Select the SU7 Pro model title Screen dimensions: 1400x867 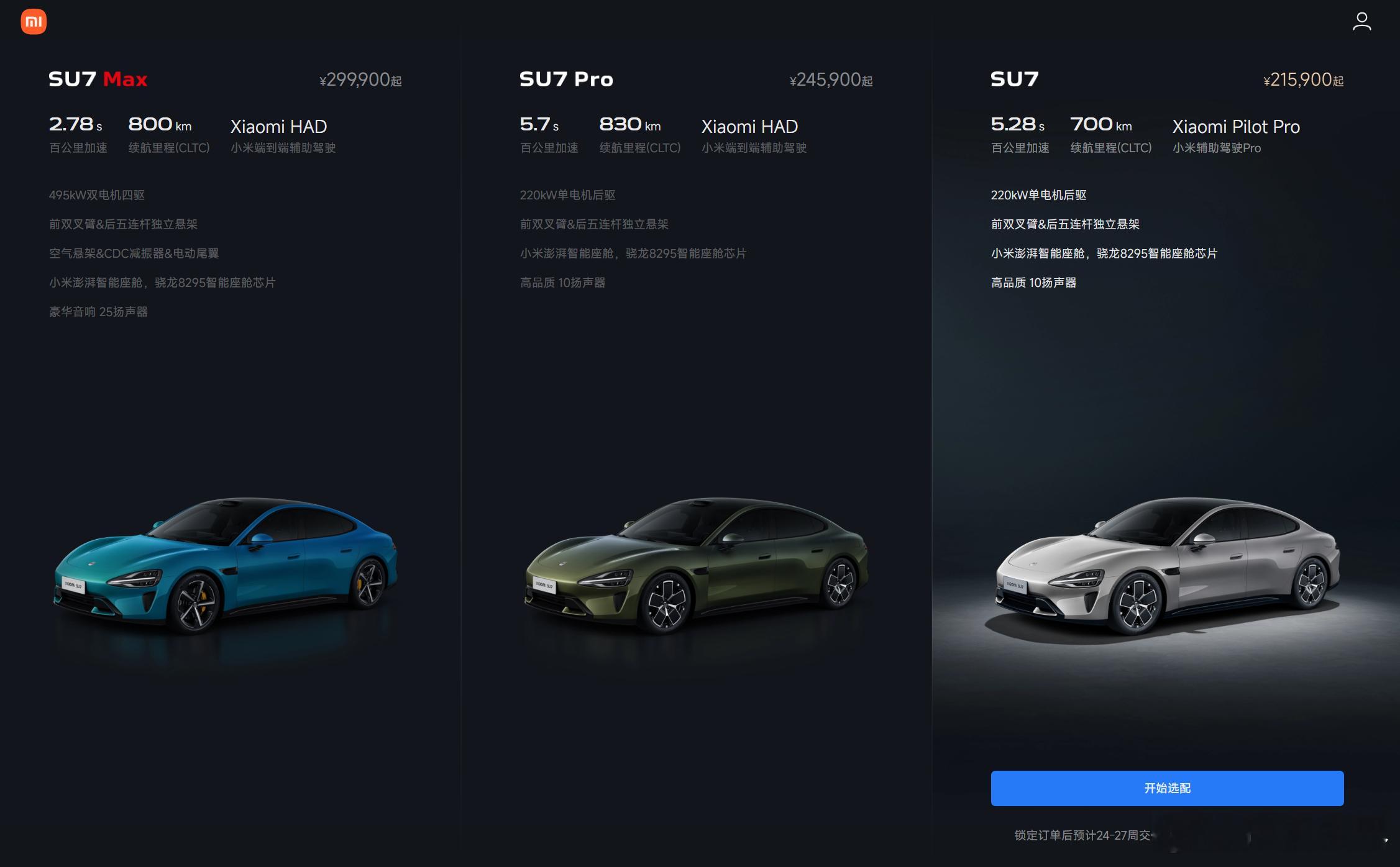pyautogui.click(x=566, y=79)
